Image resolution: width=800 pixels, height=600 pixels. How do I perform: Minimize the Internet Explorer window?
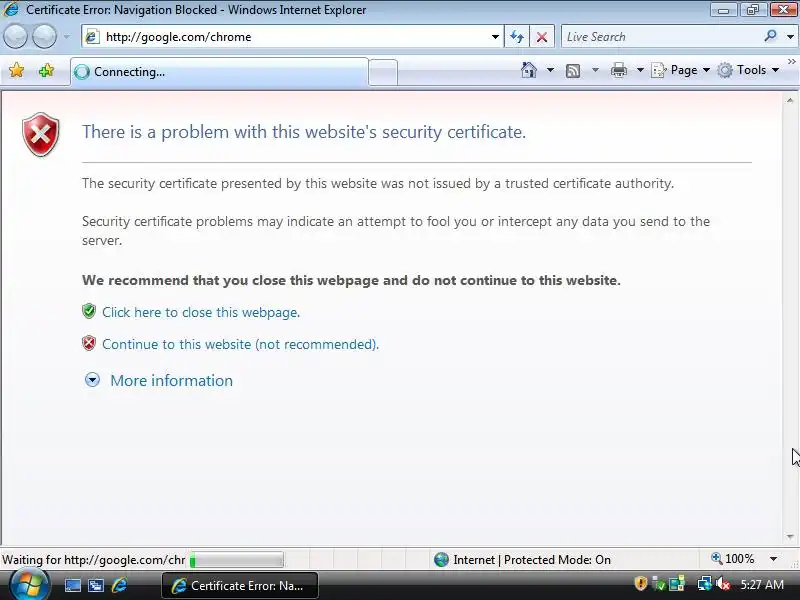pyautogui.click(x=723, y=10)
